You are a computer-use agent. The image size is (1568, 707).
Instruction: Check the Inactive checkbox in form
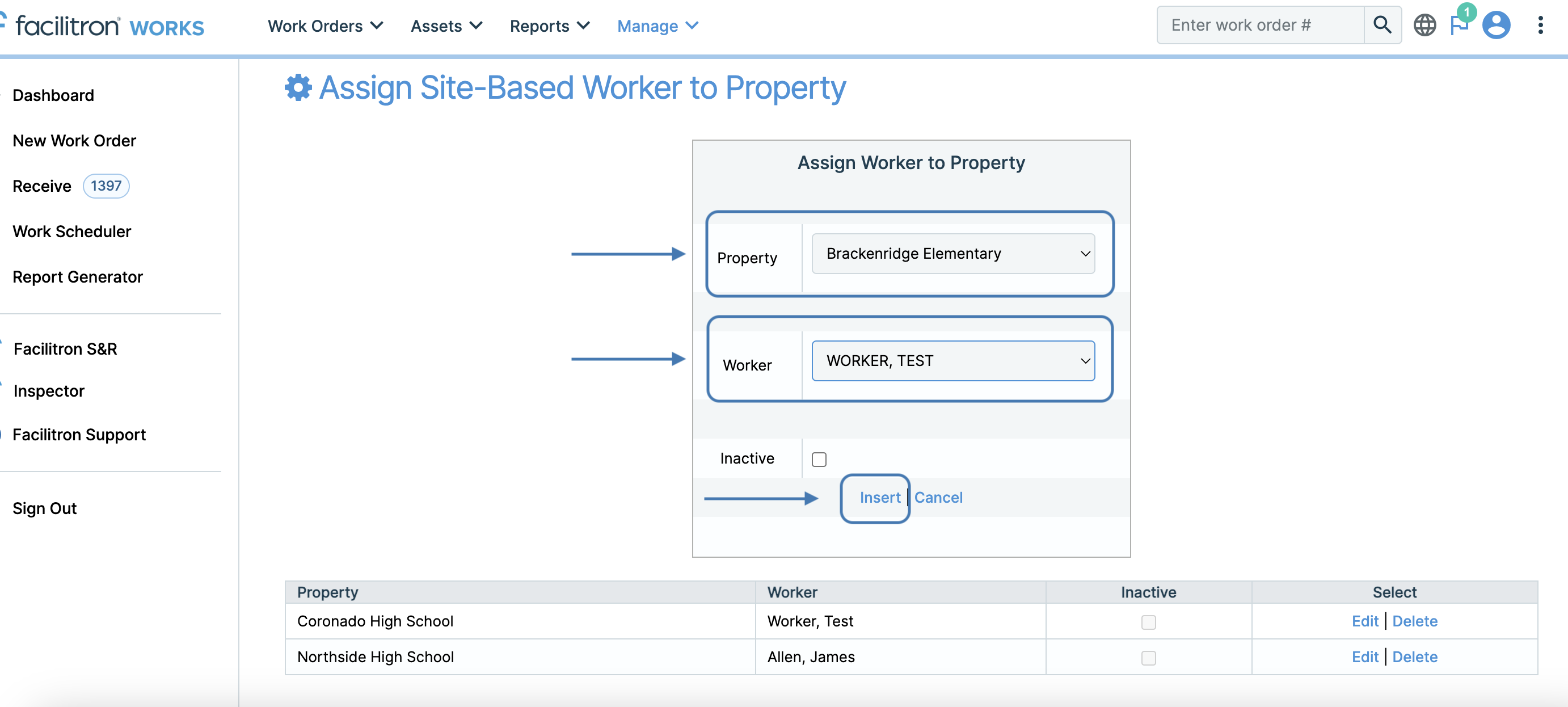pyautogui.click(x=819, y=459)
